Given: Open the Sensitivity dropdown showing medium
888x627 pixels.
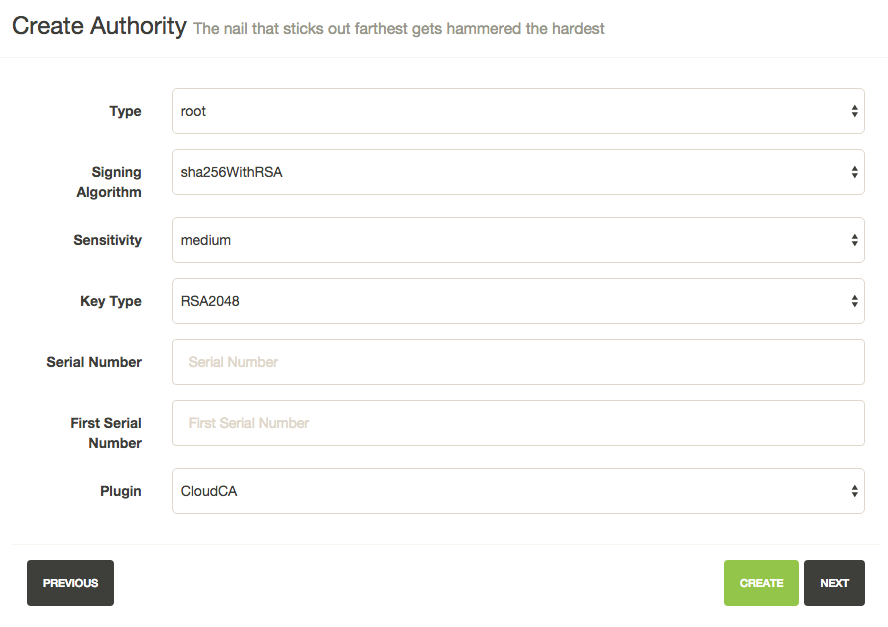Looking at the screenshot, I should pos(518,240).
